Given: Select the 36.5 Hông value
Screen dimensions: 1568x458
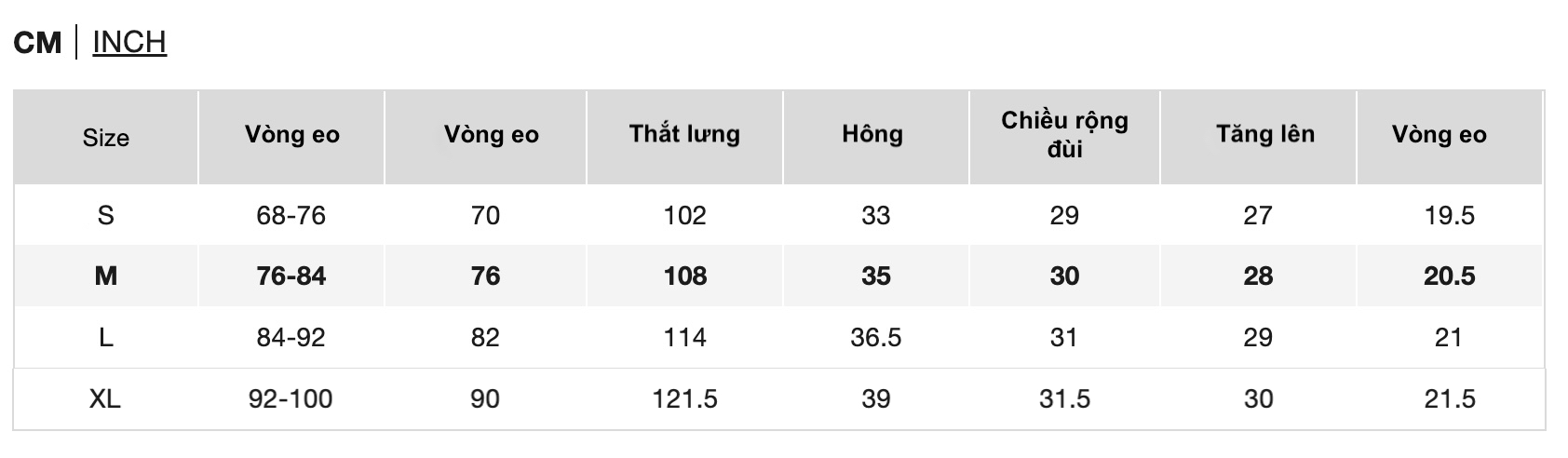Looking at the screenshot, I should click(x=876, y=337).
